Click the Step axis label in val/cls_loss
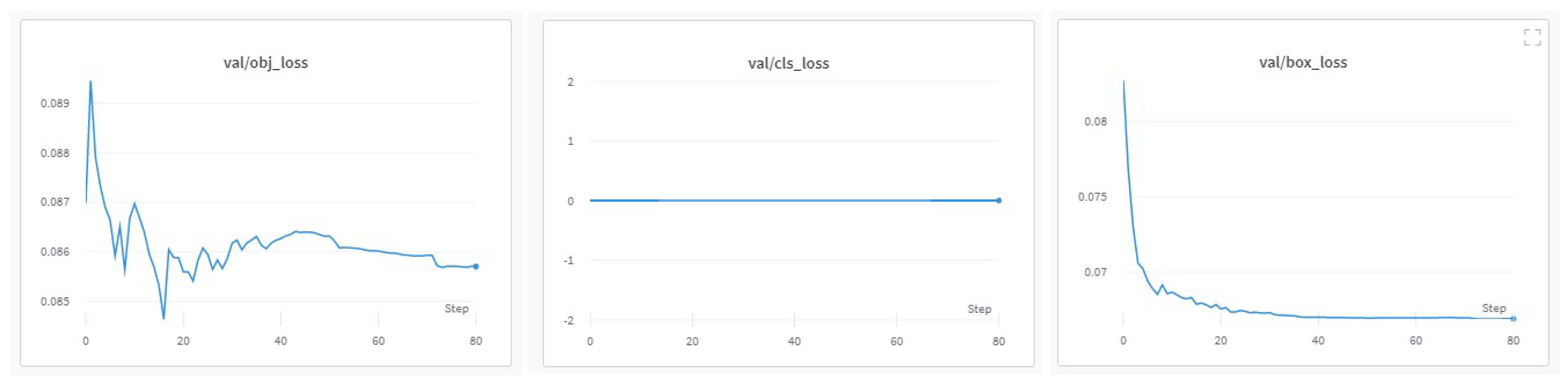 coord(979,309)
